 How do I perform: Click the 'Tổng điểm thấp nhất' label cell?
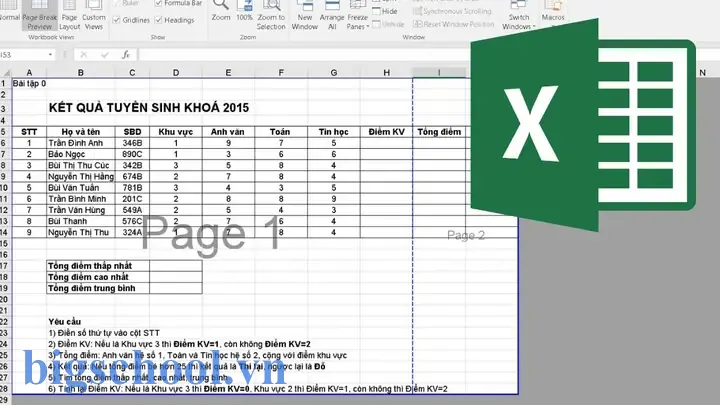coord(98,266)
